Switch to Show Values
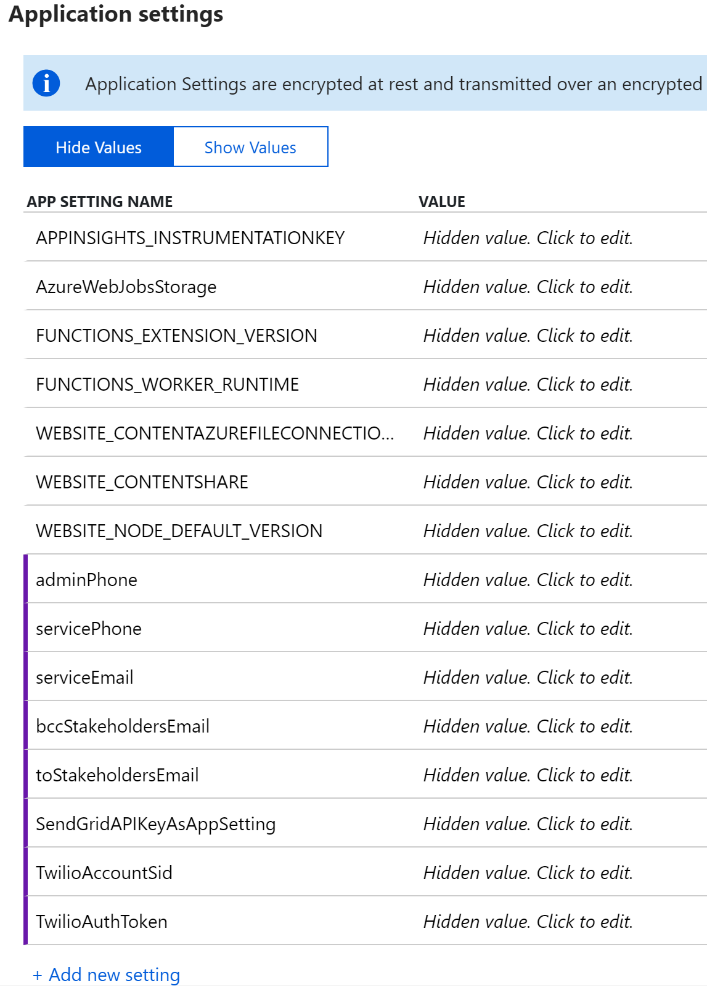Viewport: 707px width, 986px height. click(x=250, y=147)
